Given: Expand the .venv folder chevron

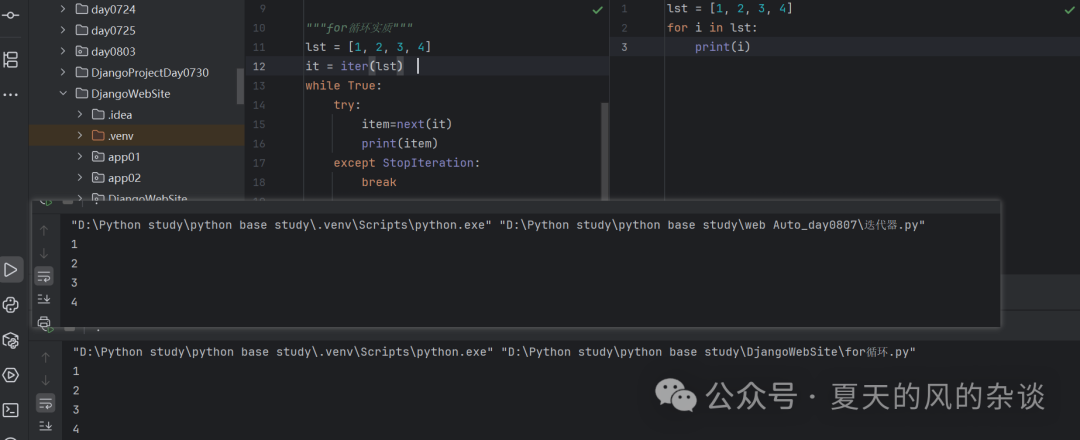Looking at the screenshot, I should pos(80,136).
